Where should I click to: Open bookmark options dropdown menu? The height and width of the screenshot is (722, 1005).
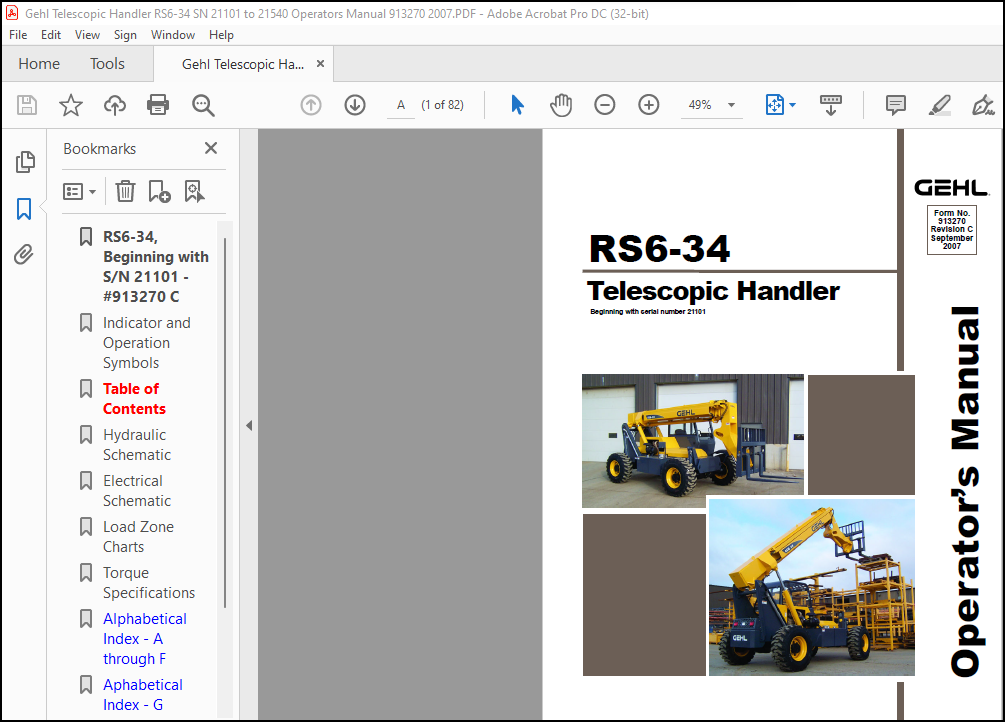(x=79, y=191)
